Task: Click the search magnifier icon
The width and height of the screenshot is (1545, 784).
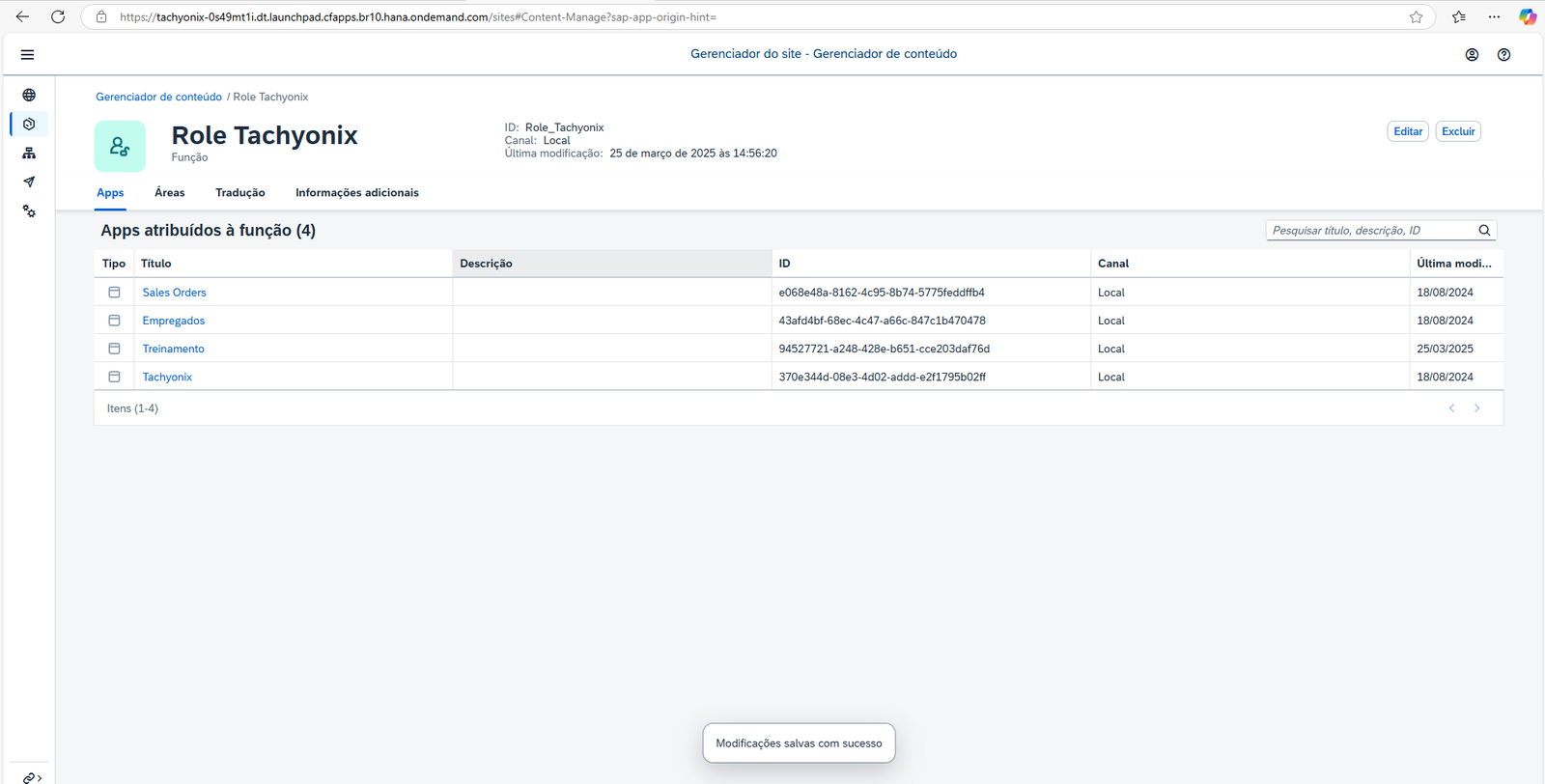Action: pos(1484,230)
